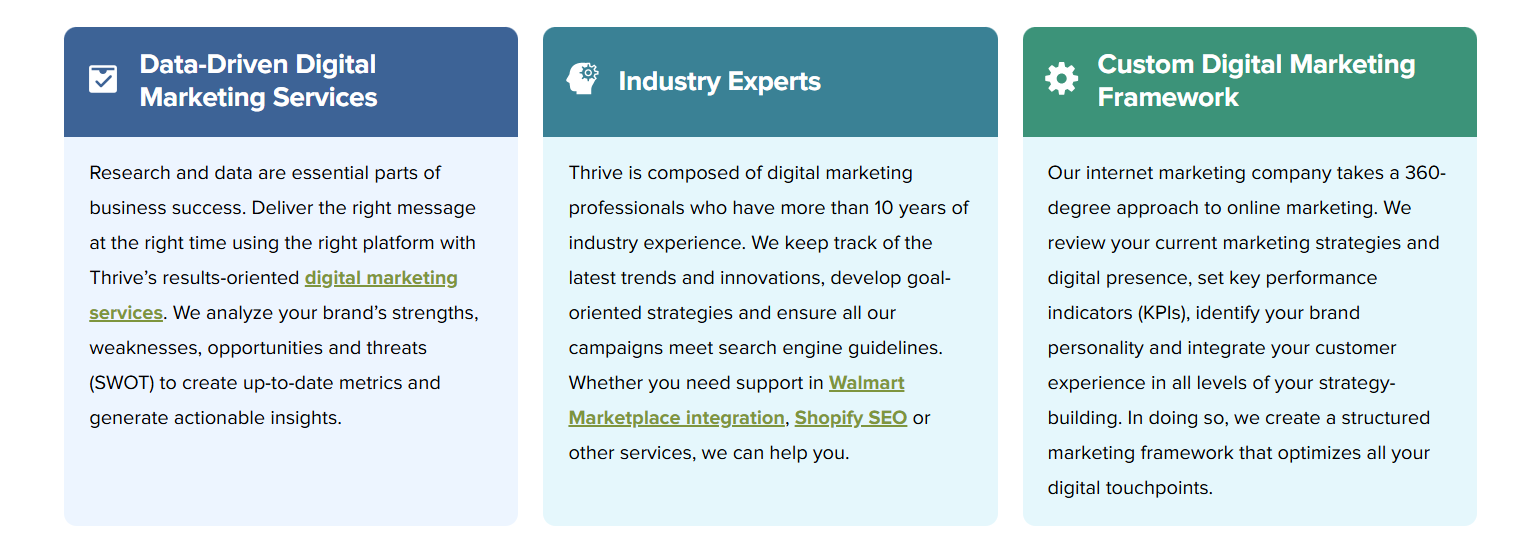Click the Data-Driven Digital Marketing Services heading
The height and width of the screenshot is (533, 1516).
coord(258,80)
